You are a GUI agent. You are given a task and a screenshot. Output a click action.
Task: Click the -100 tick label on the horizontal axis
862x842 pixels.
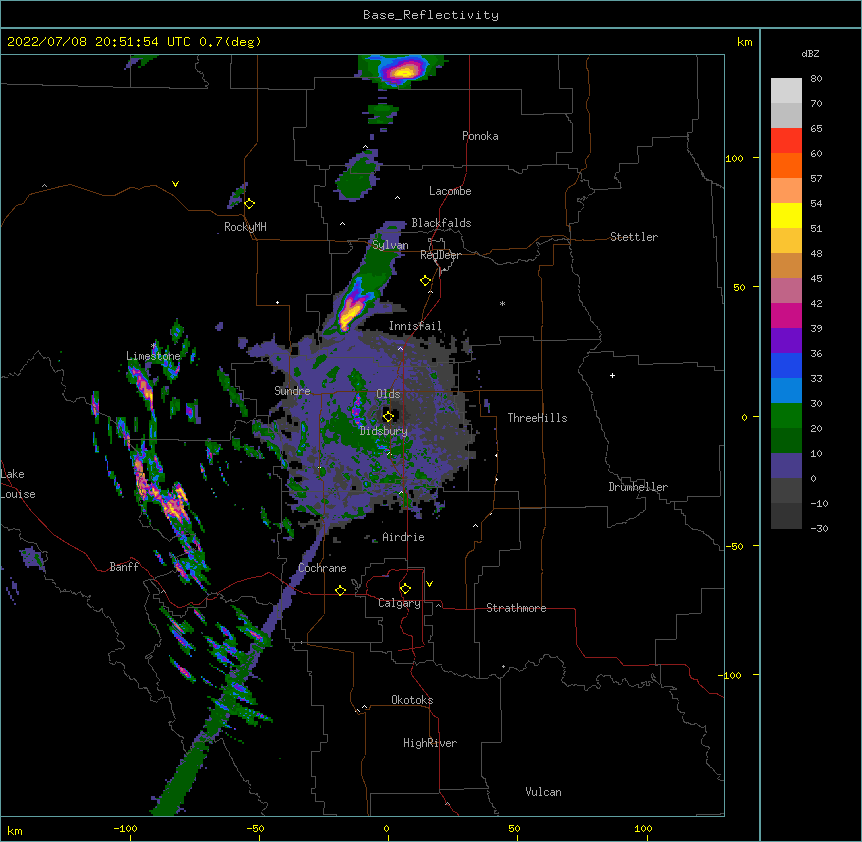tap(125, 828)
